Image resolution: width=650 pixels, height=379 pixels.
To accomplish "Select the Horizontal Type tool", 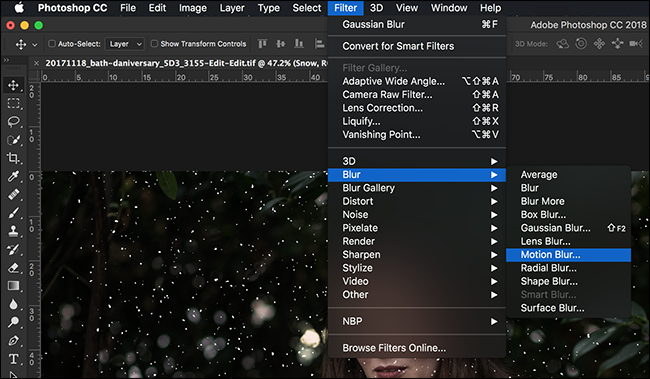I will pos(13,359).
